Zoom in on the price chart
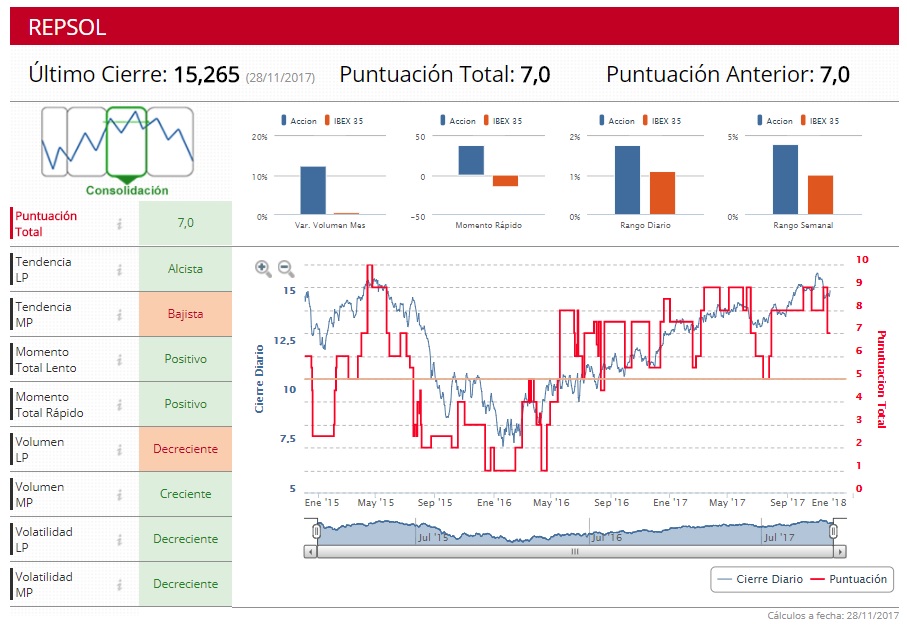Screen dimensions: 907x627 point(263,268)
